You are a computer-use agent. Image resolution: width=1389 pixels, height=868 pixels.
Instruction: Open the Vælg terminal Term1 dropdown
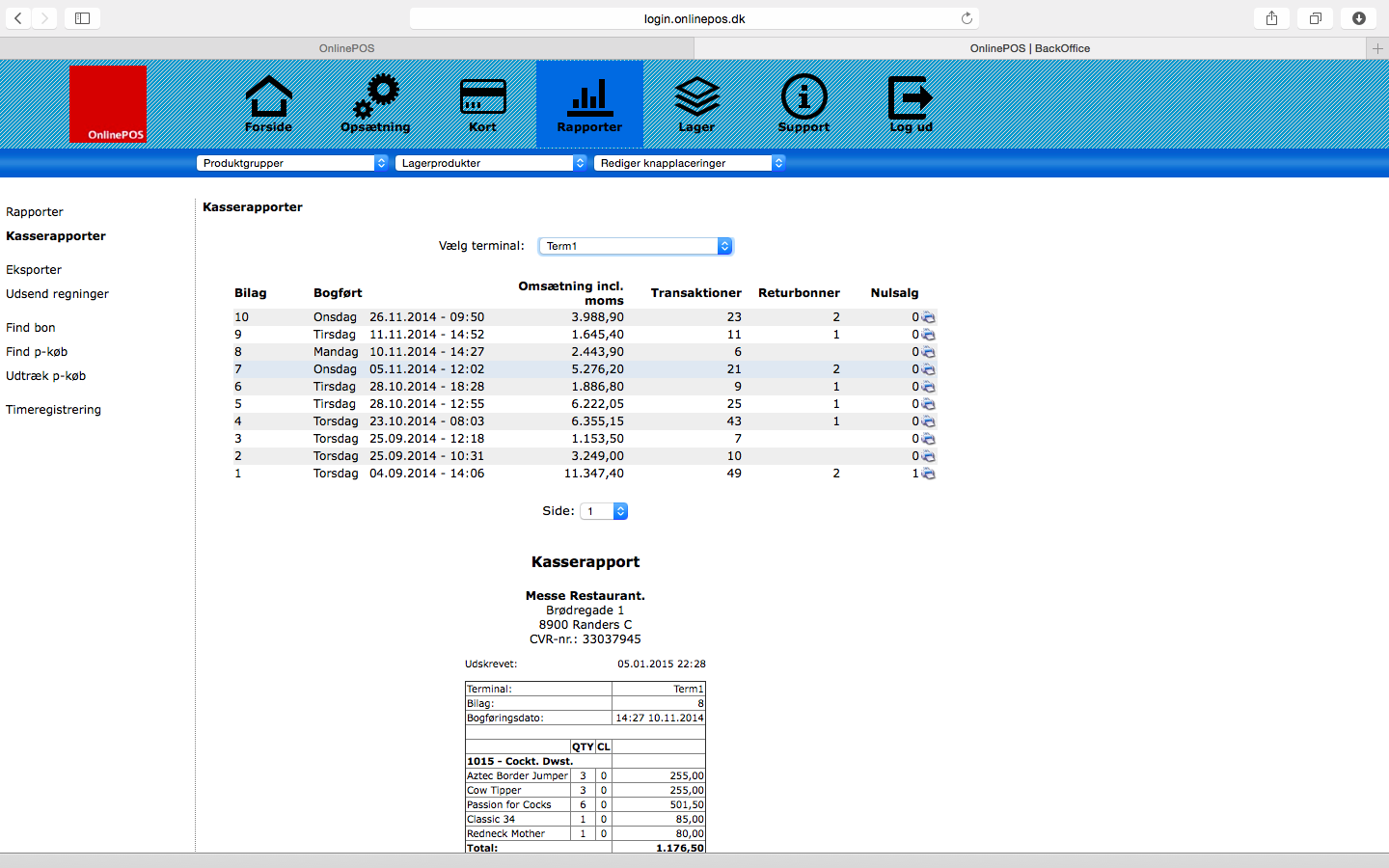pyautogui.click(x=636, y=246)
